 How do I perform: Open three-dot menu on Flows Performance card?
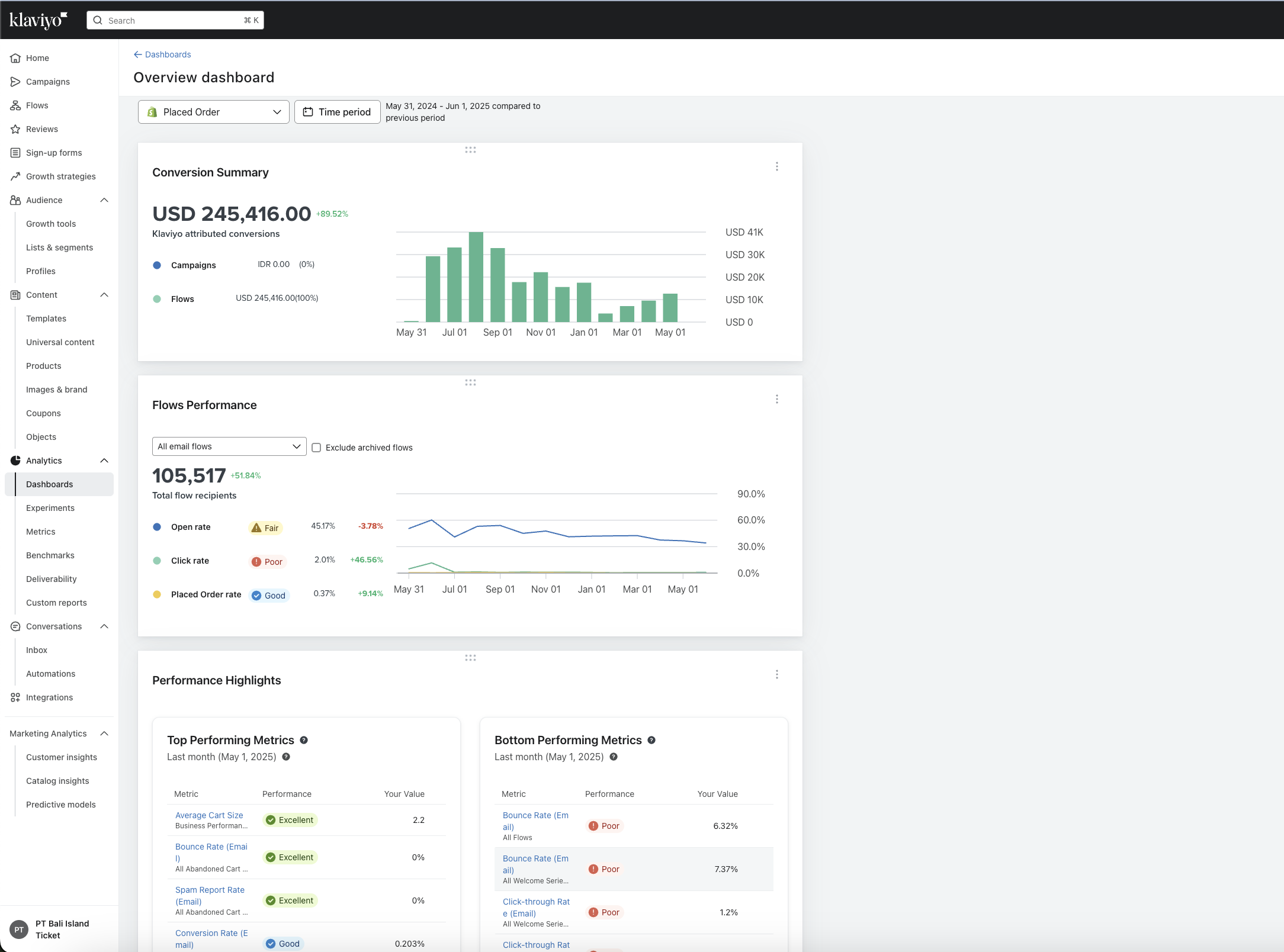pyautogui.click(x=776, y=399)
